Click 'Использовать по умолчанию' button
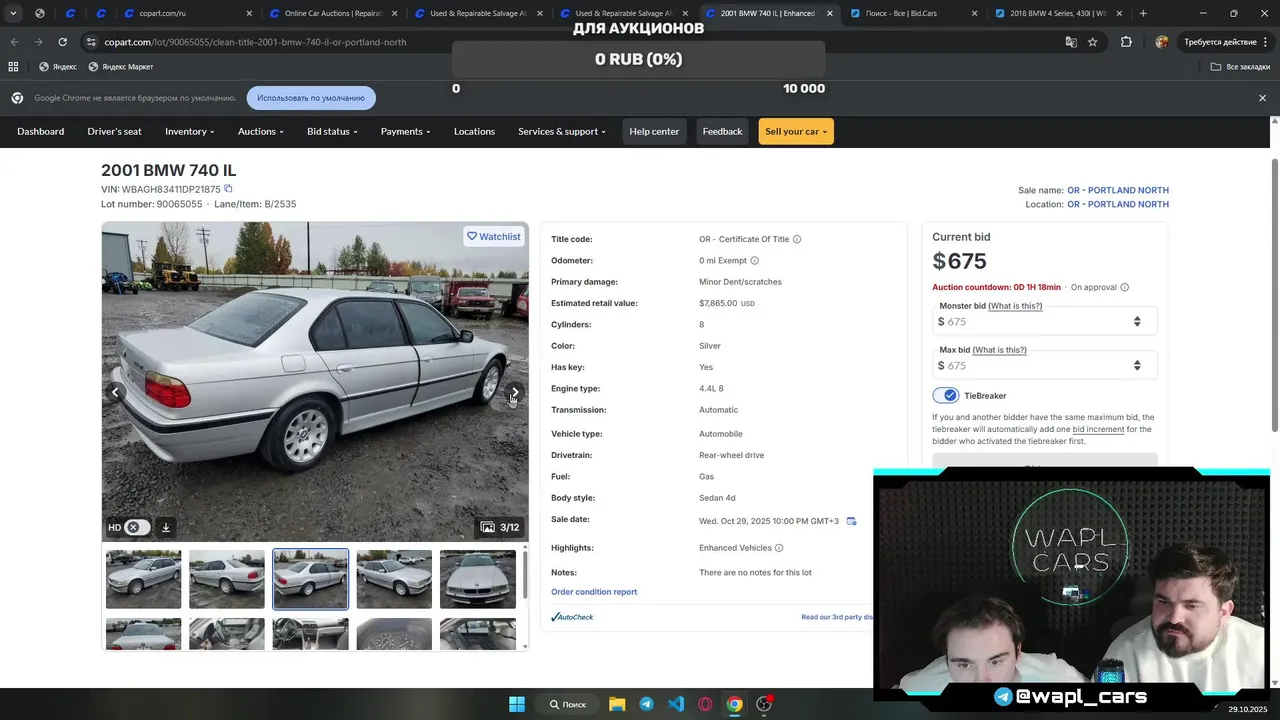This screenshot has width=1280, height=720. click(x=311, y=98)
